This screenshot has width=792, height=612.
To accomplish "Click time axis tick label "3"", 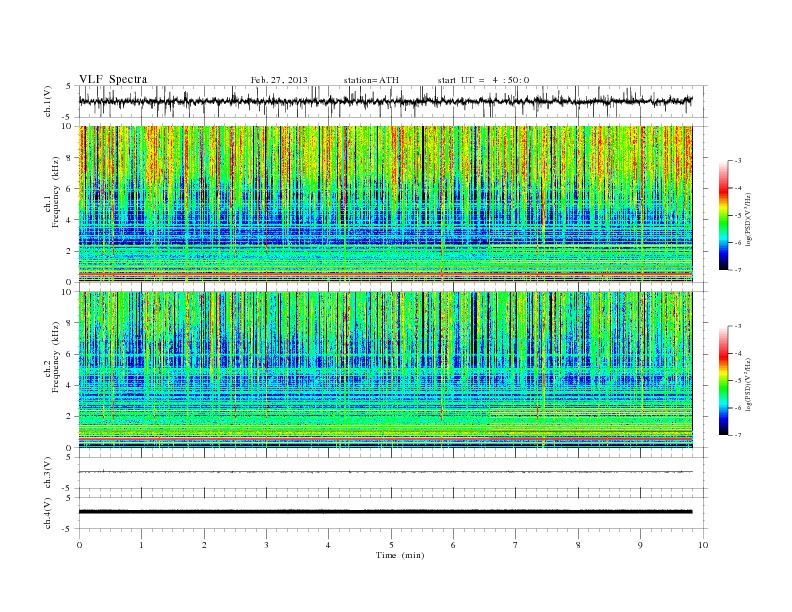I will 266,545.
